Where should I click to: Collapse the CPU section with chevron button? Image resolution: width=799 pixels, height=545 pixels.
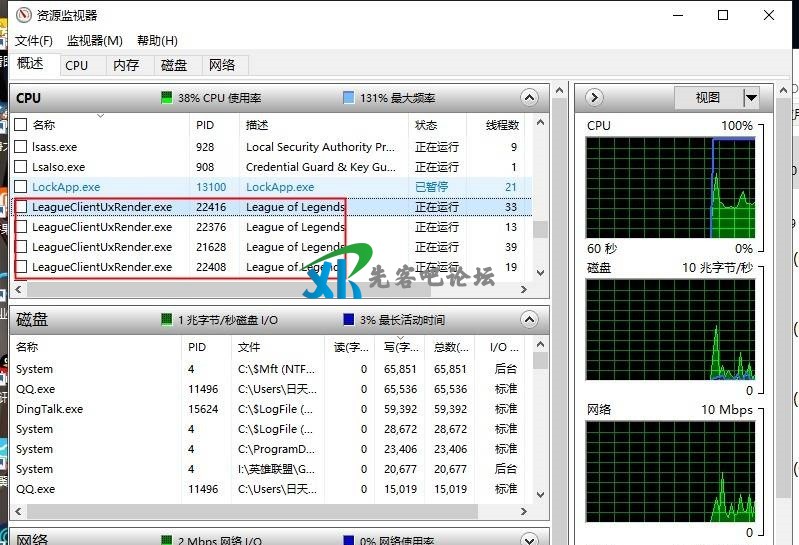pos(529,98)
